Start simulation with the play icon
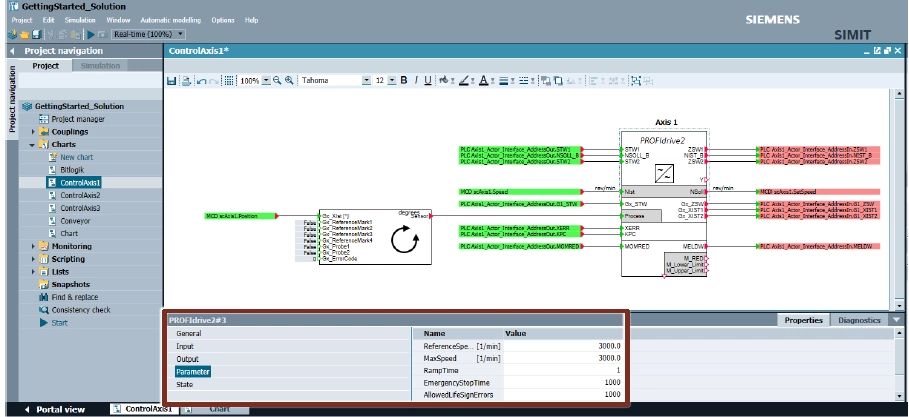The width and height of the screenshot is (909, 417). tap(91, 34)
